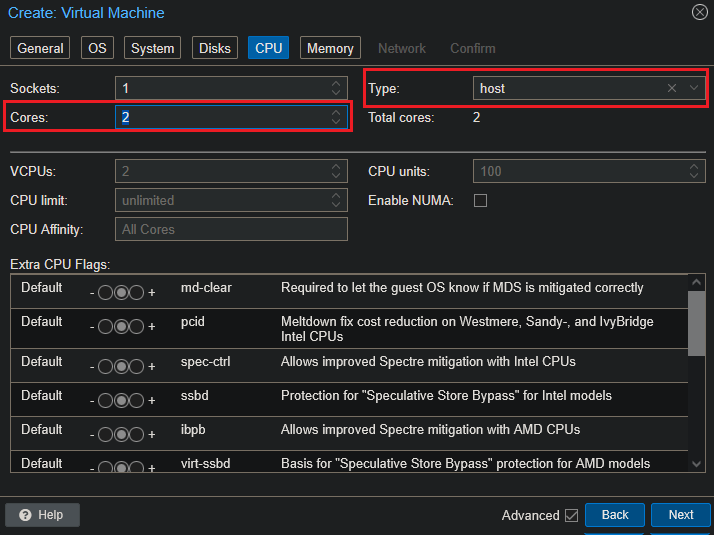Click the plus icon for md-clear flag
The width and height of the screenshot is (714, 535).
click(152, 294)
